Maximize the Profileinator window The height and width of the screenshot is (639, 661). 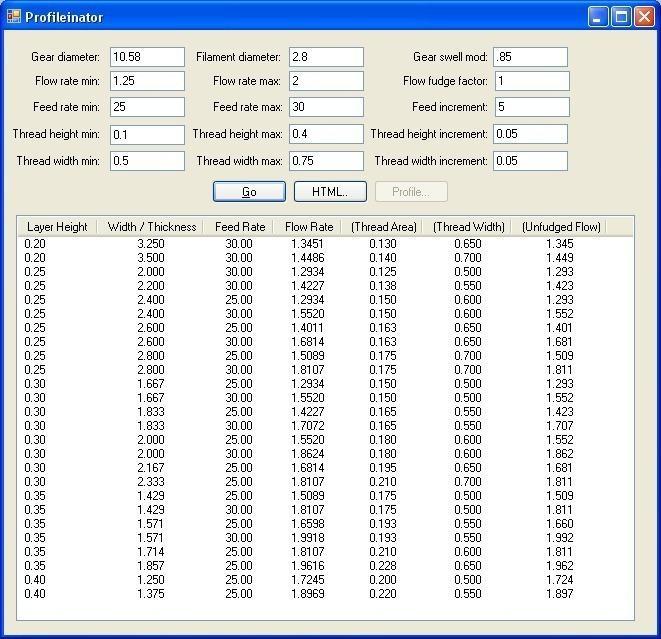[x=621, y=17]
